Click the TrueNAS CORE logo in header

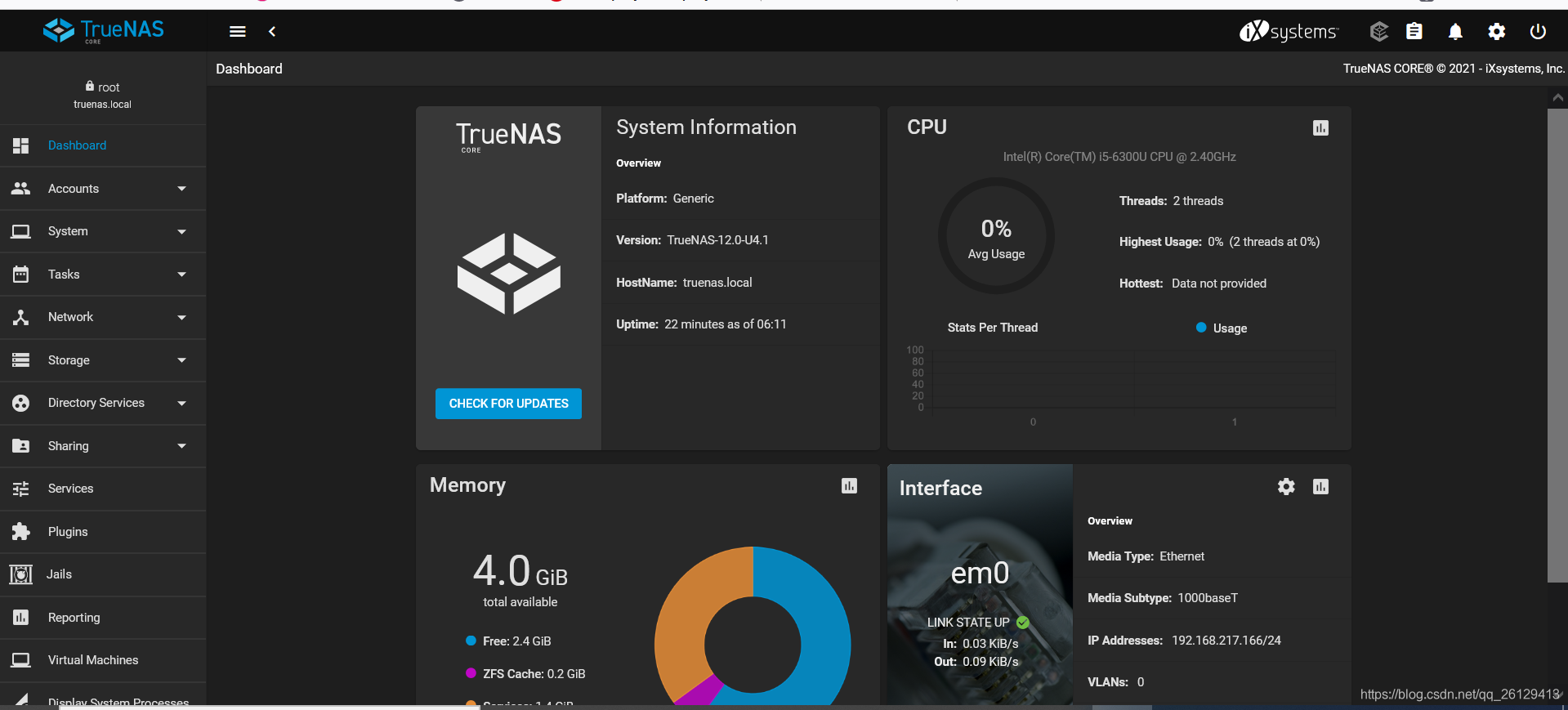[x=103, y=31]
